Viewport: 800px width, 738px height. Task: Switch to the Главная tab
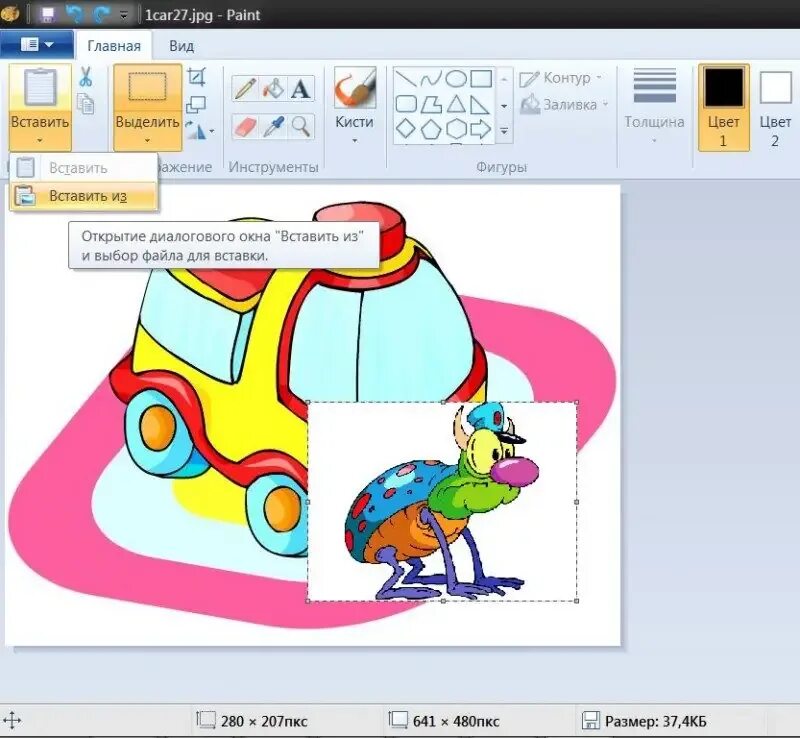[114, 46]
